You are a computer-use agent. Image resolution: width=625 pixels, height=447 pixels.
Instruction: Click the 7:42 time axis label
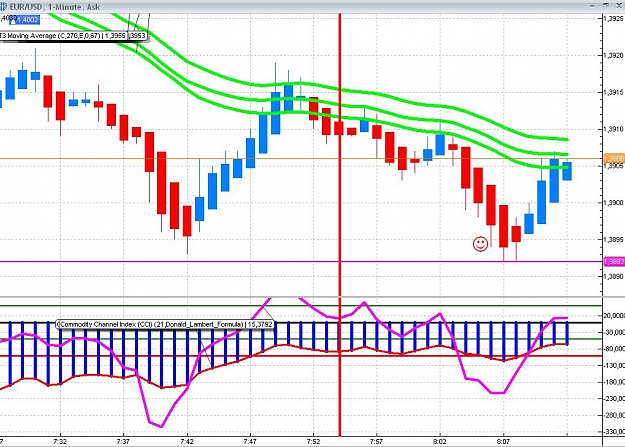click(187, 441)
